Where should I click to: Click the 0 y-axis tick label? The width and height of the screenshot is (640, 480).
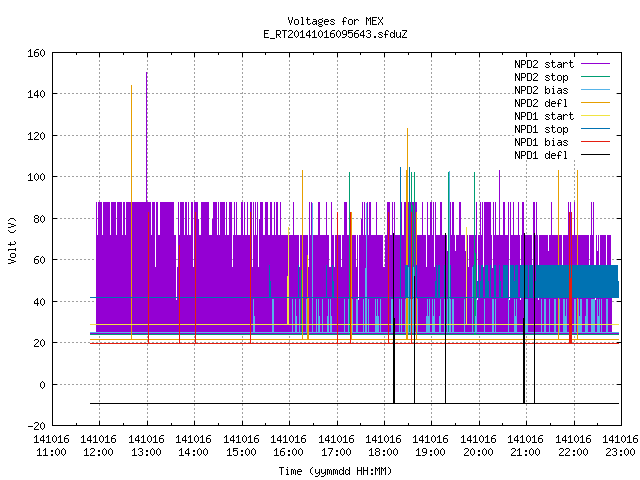click(x=42, y=385)
